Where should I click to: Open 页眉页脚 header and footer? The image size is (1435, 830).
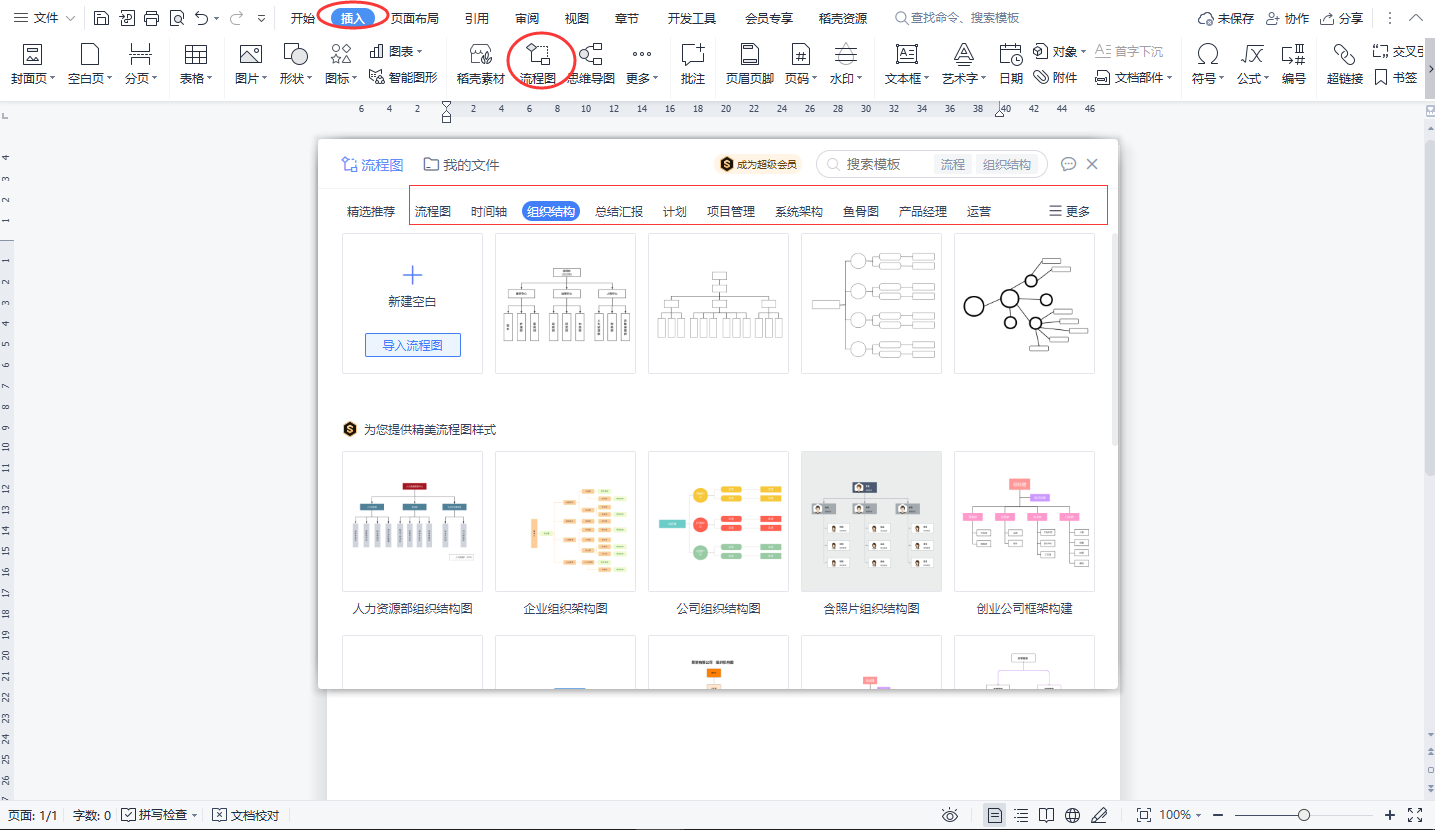[749, 65]
